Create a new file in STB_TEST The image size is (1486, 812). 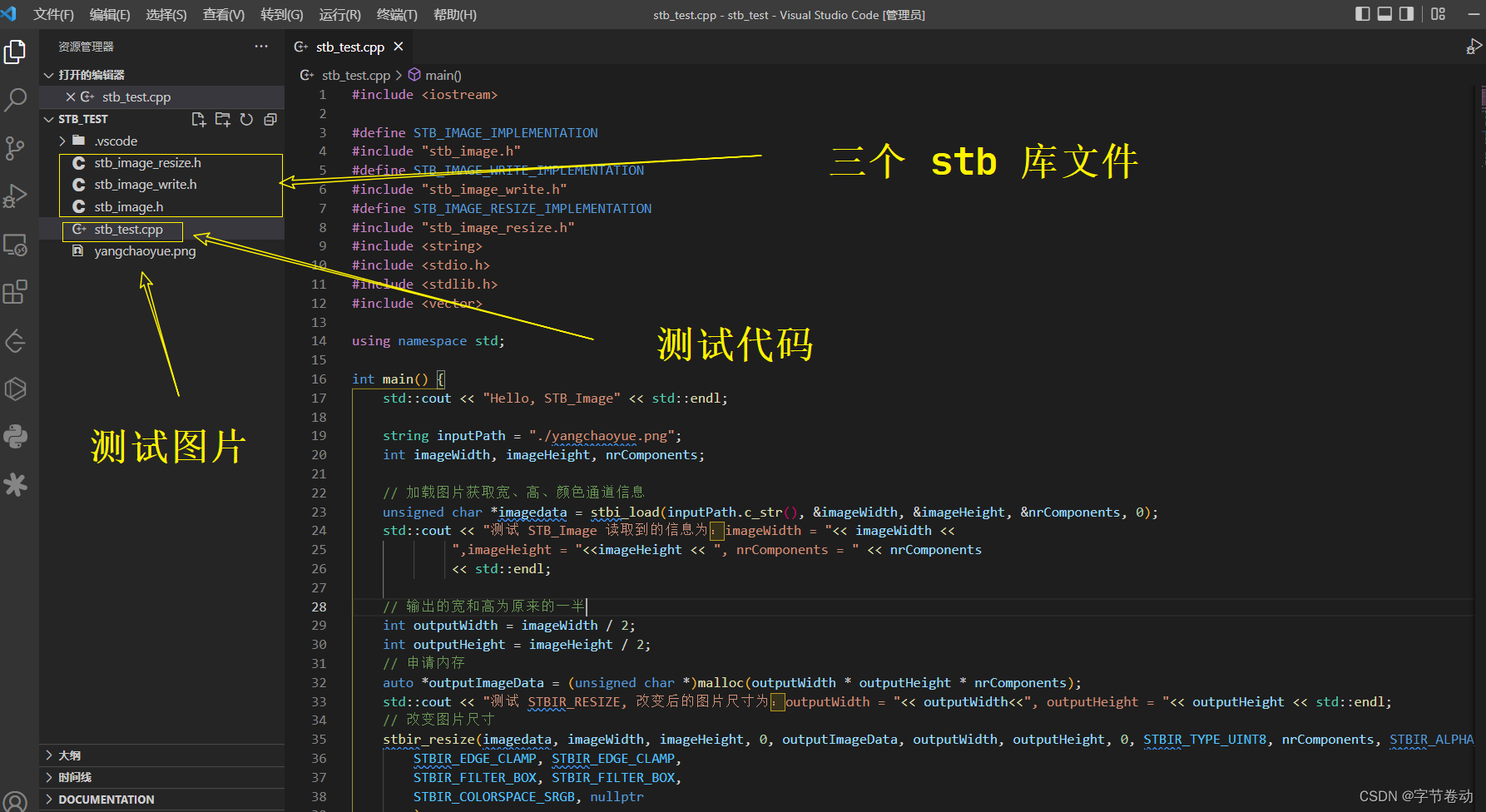click(x=199, y=119)
